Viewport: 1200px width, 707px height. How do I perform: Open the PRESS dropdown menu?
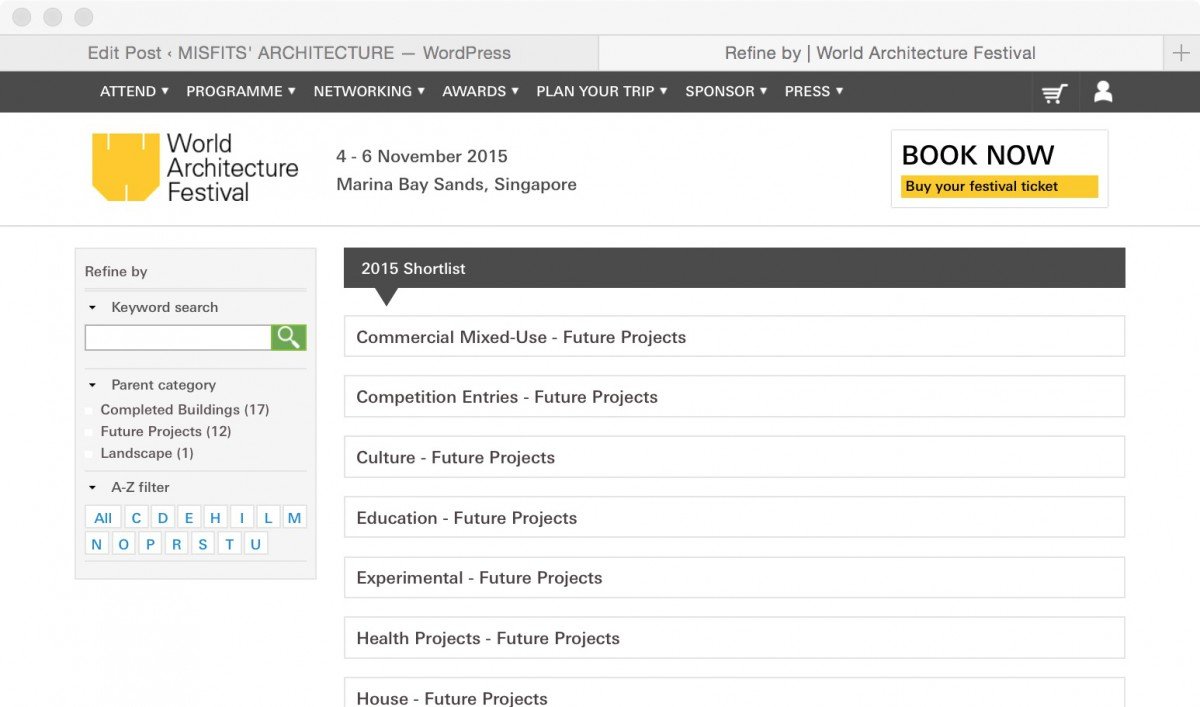coord(814,91)
